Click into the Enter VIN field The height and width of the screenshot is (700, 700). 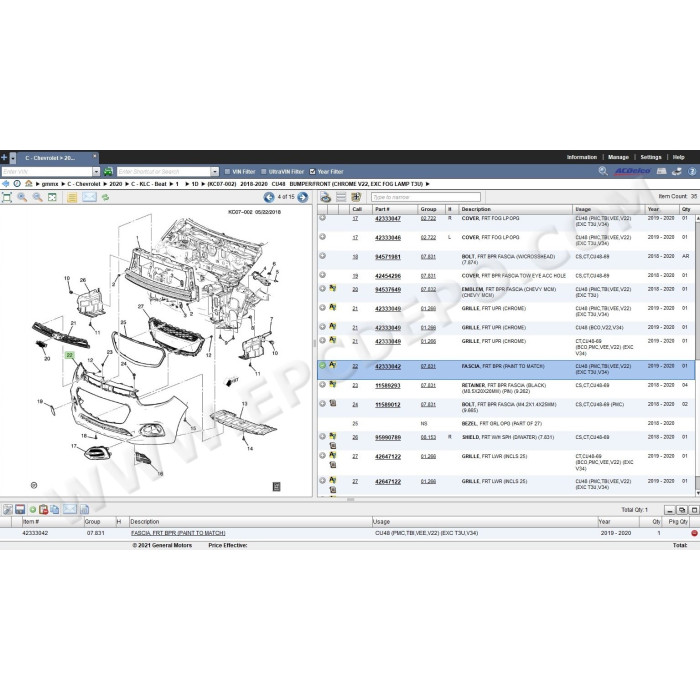tap(46, 172)
